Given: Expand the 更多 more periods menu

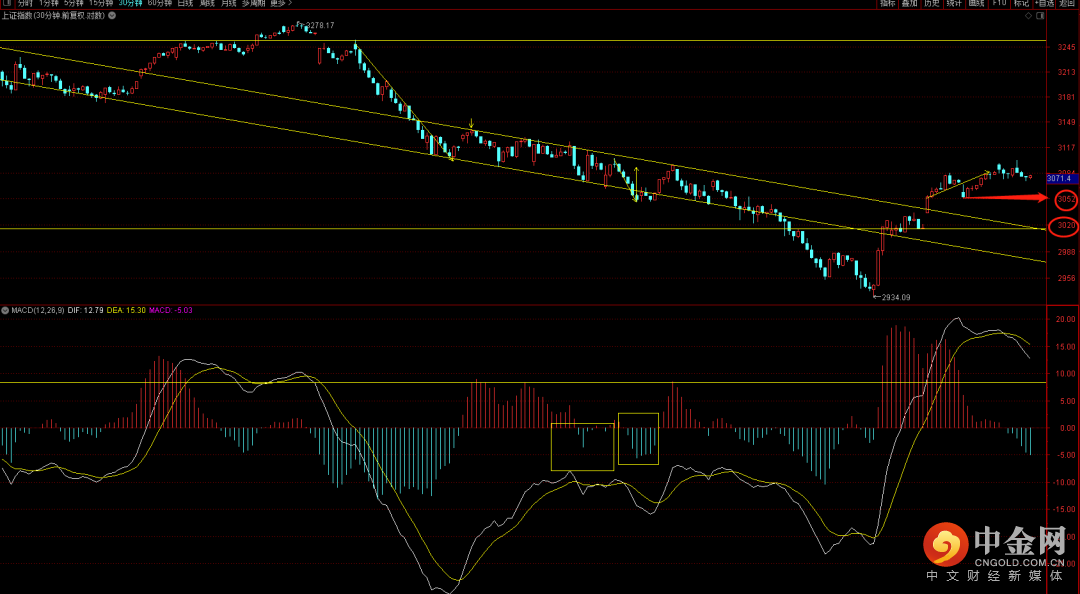Looking at the screenshot, I should click(281, 4).
